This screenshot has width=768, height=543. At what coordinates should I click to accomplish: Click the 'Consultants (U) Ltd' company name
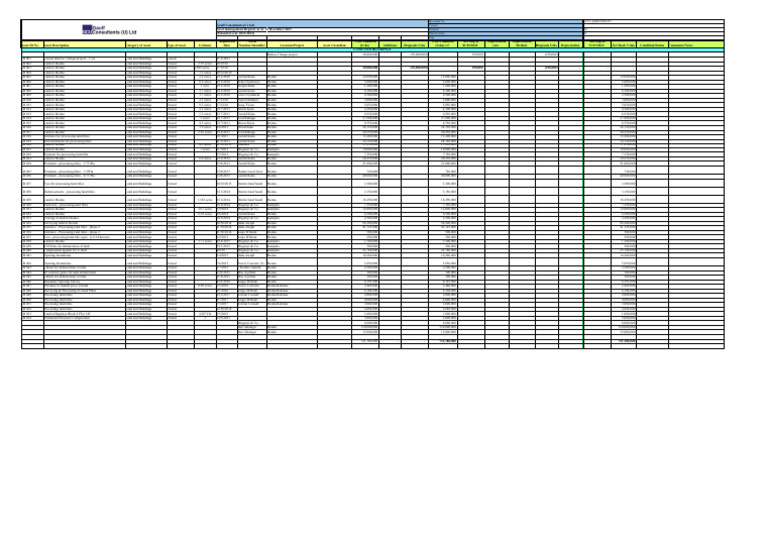pyautogui.click(x=115, y=32)
